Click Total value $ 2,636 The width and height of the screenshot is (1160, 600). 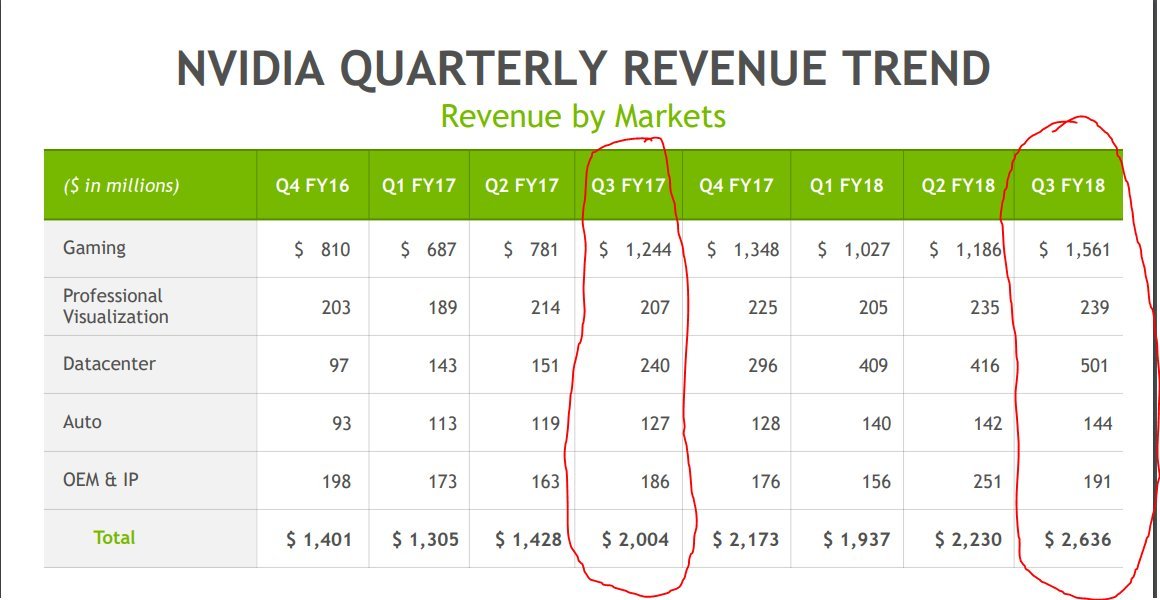(1078, 540)
